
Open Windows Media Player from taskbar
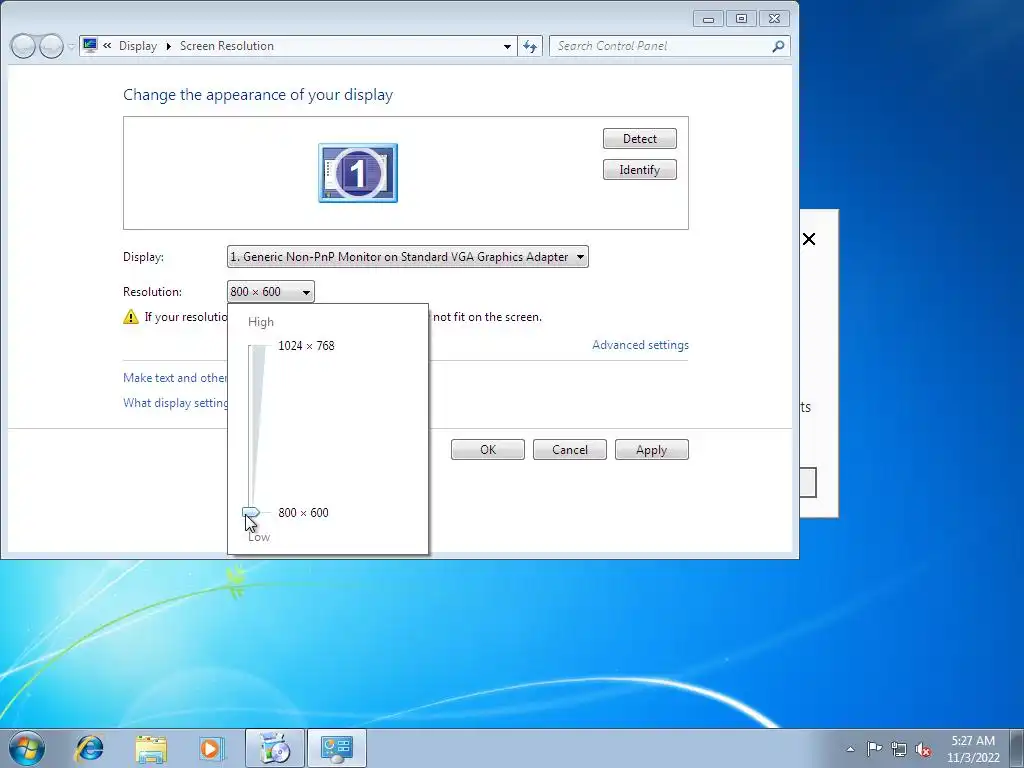point(212,748)
